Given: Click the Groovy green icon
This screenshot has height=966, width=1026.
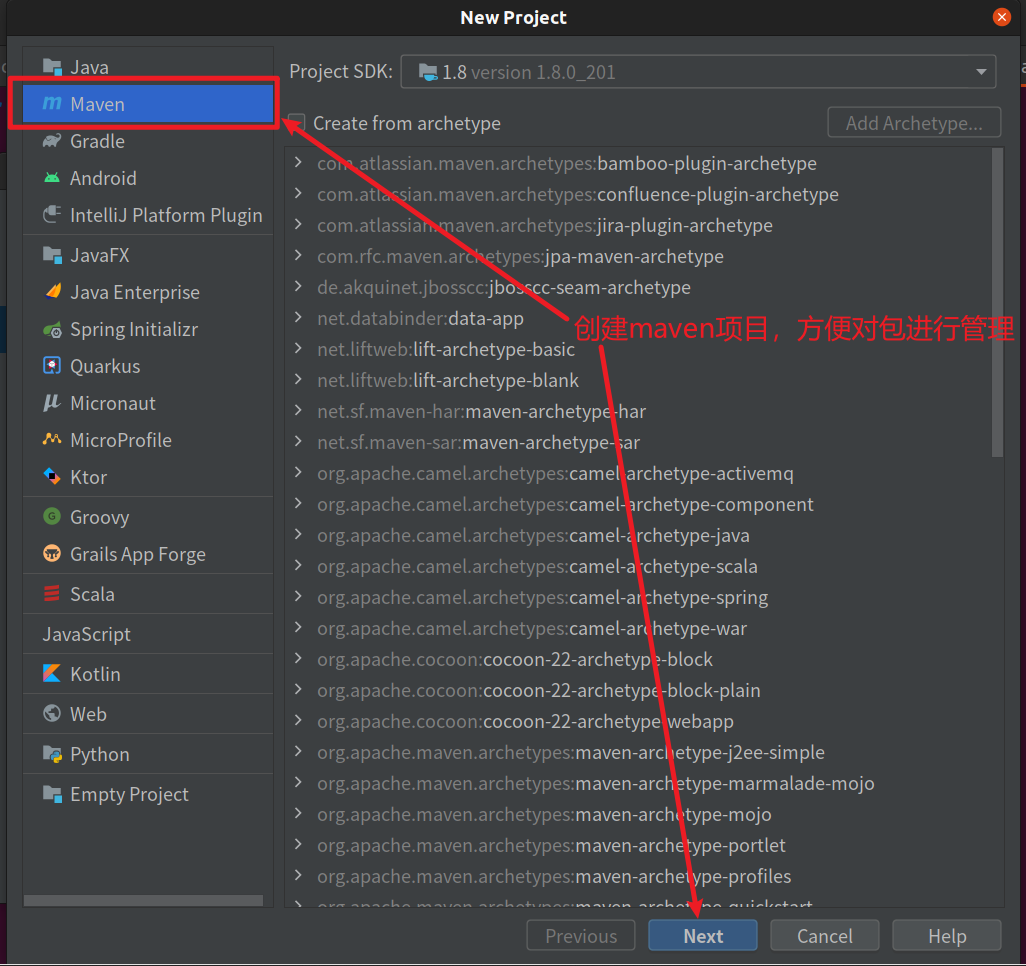Looking at the screenshot, I should pos(52,516).
